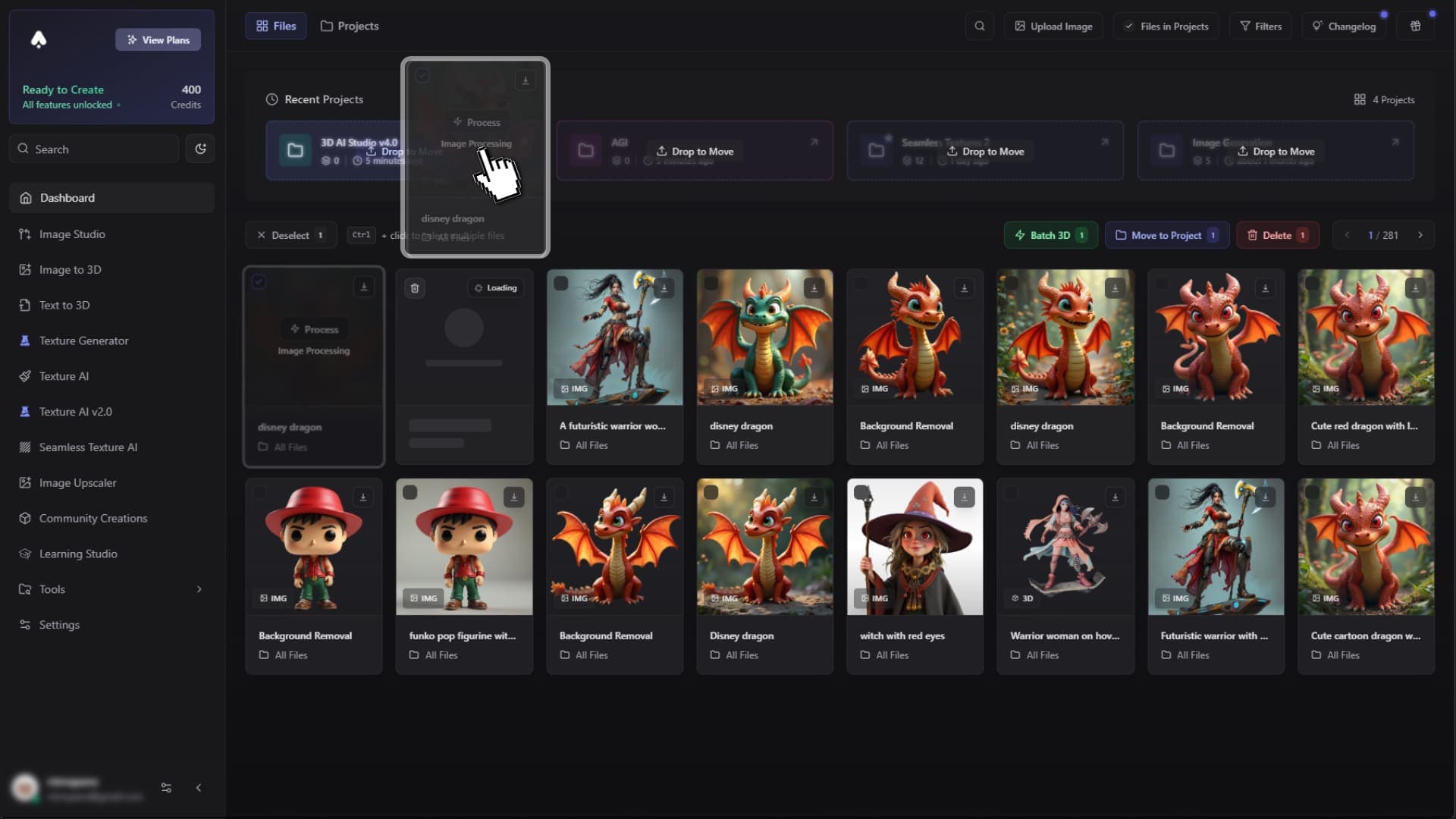This screenshot has height=819, width=1456.
Task: Click the search magnifier icon
Action: tap(980, 26)
